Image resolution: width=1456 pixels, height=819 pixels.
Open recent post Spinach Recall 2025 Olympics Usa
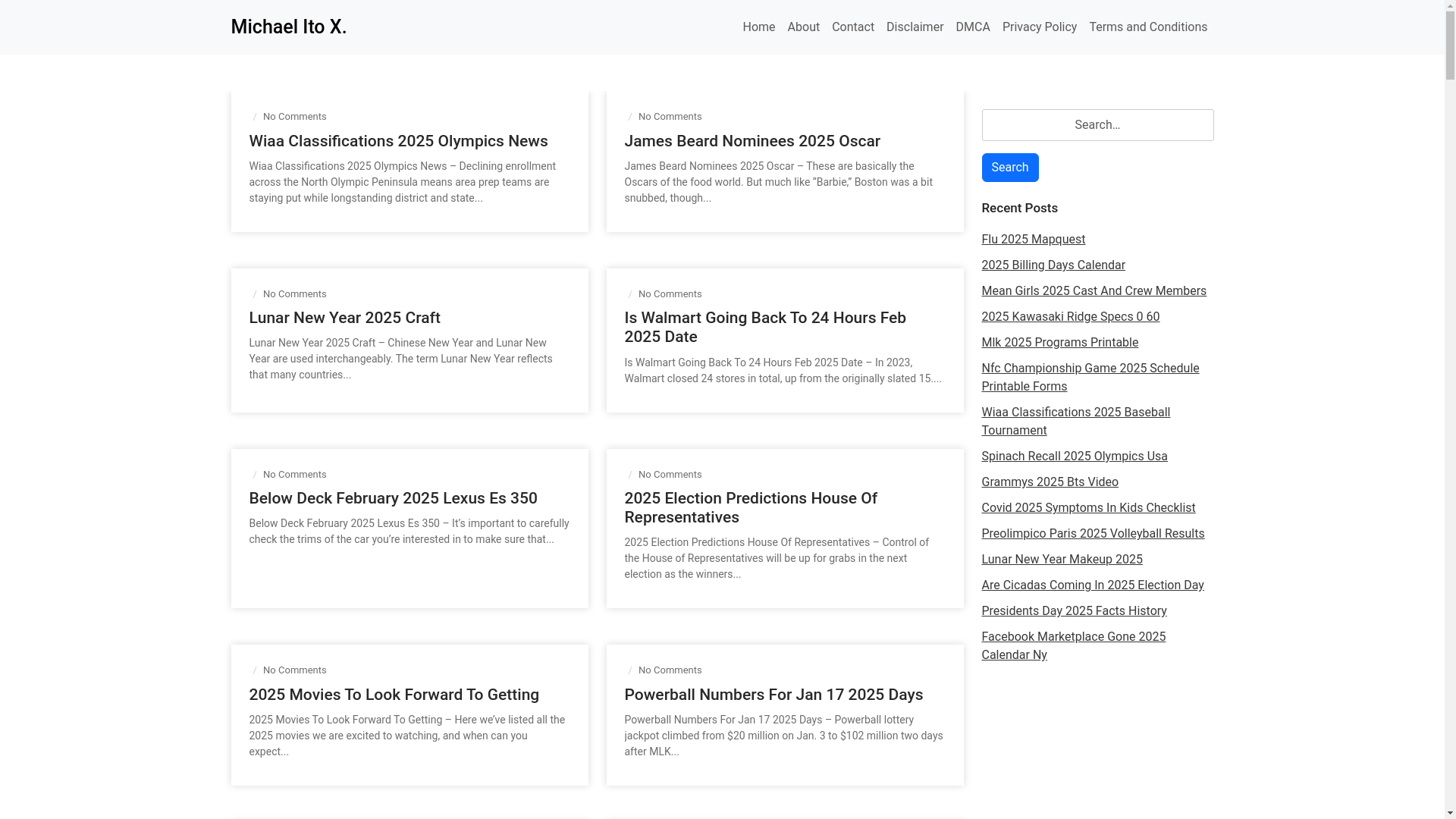tap(1074, 457)
